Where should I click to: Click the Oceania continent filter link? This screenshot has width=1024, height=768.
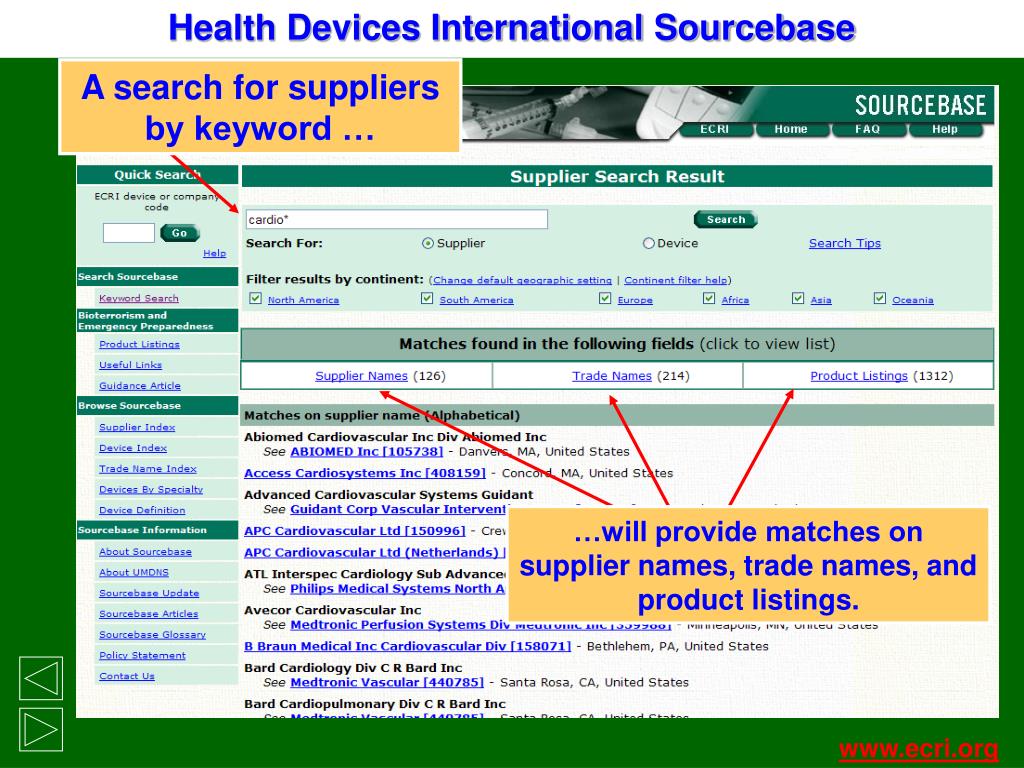pyautogui.click(x=912, y=300)
